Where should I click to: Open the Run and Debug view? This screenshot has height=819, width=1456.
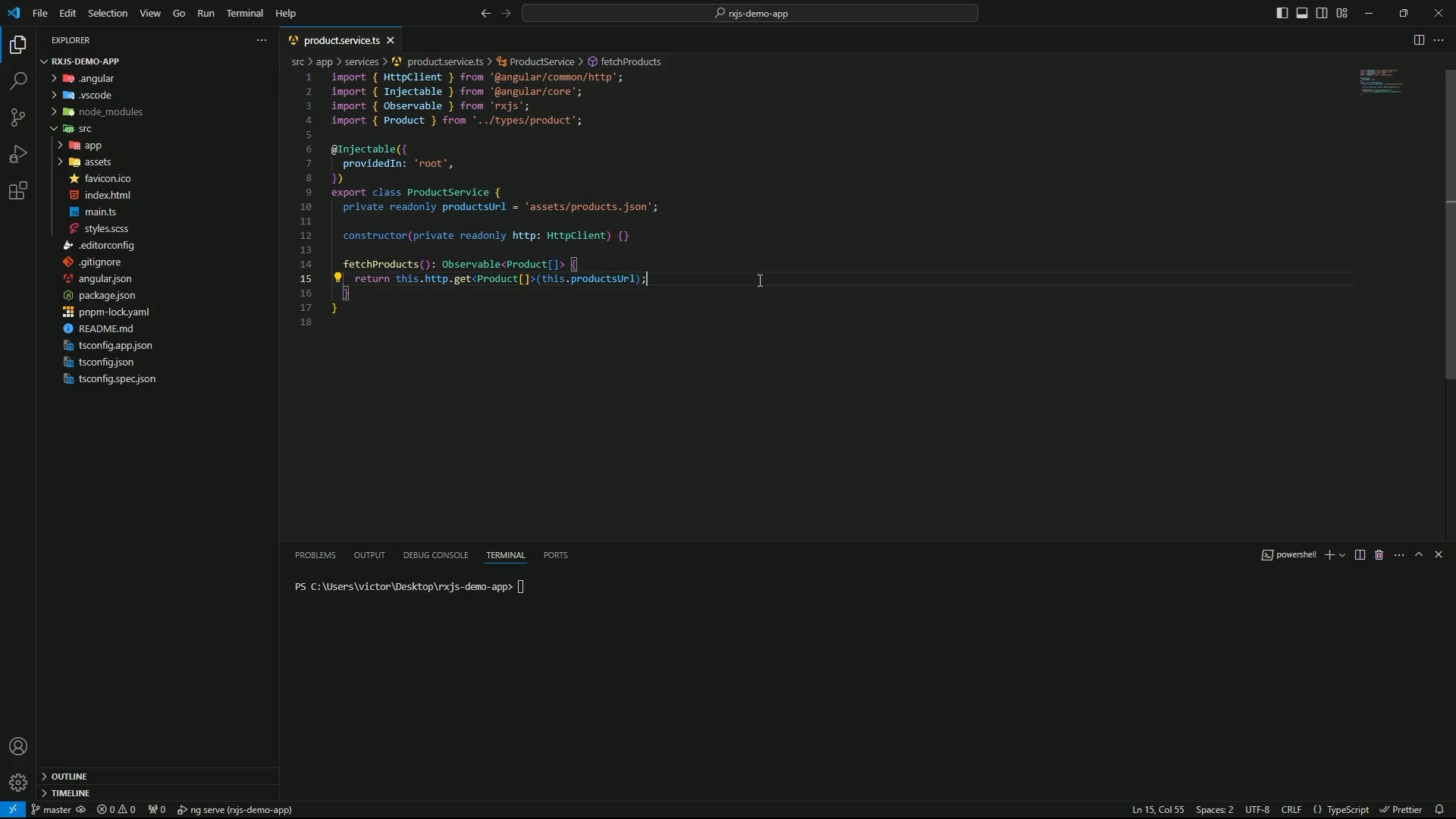coord(18,154)
